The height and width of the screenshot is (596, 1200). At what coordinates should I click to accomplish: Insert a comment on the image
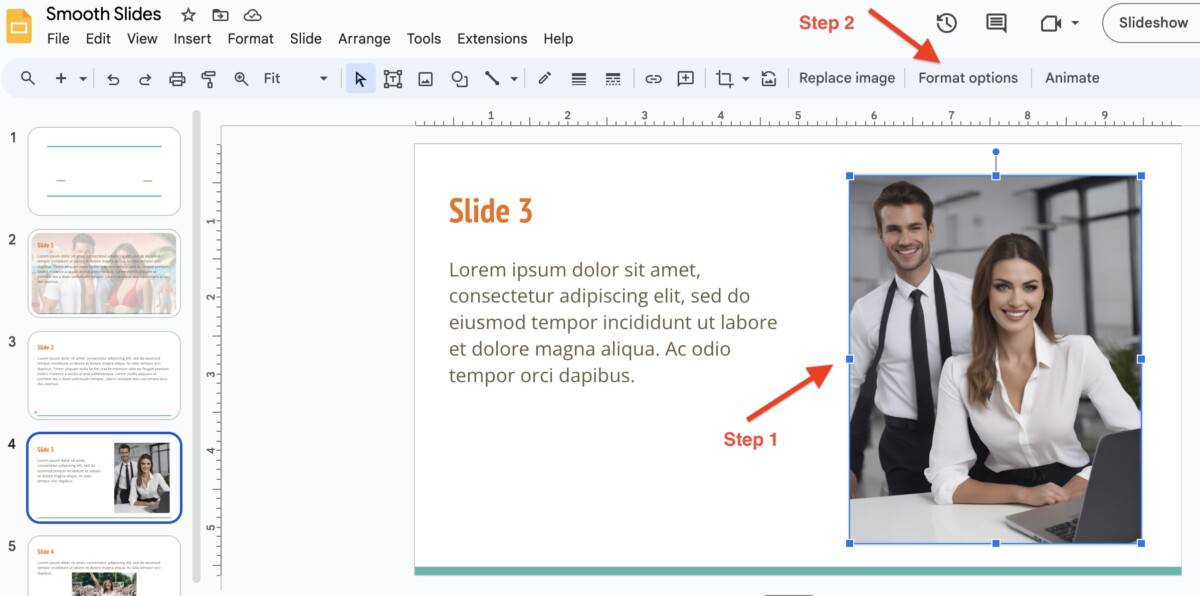pos(685,77)
